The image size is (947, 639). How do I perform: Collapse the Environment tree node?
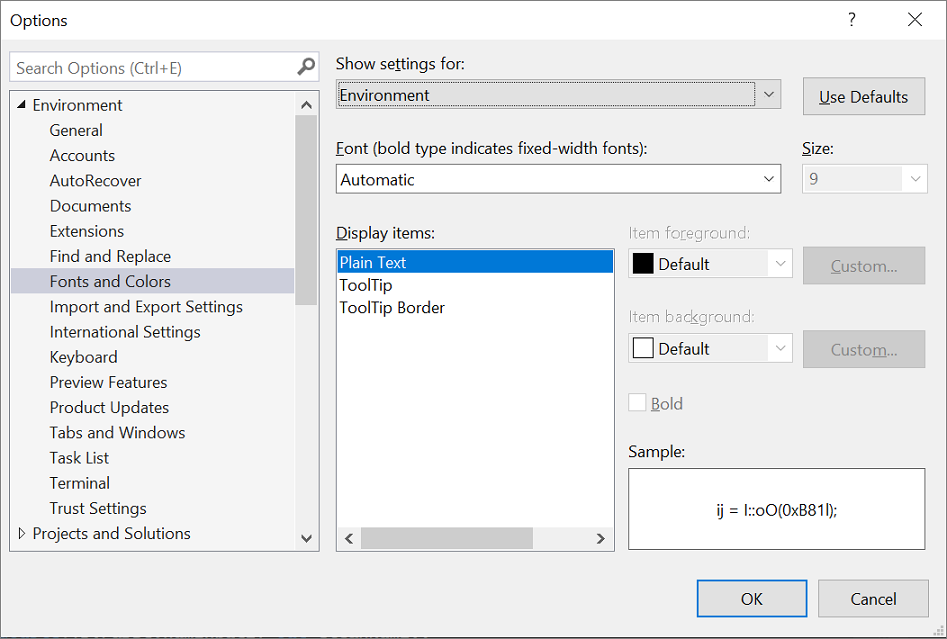20,104
